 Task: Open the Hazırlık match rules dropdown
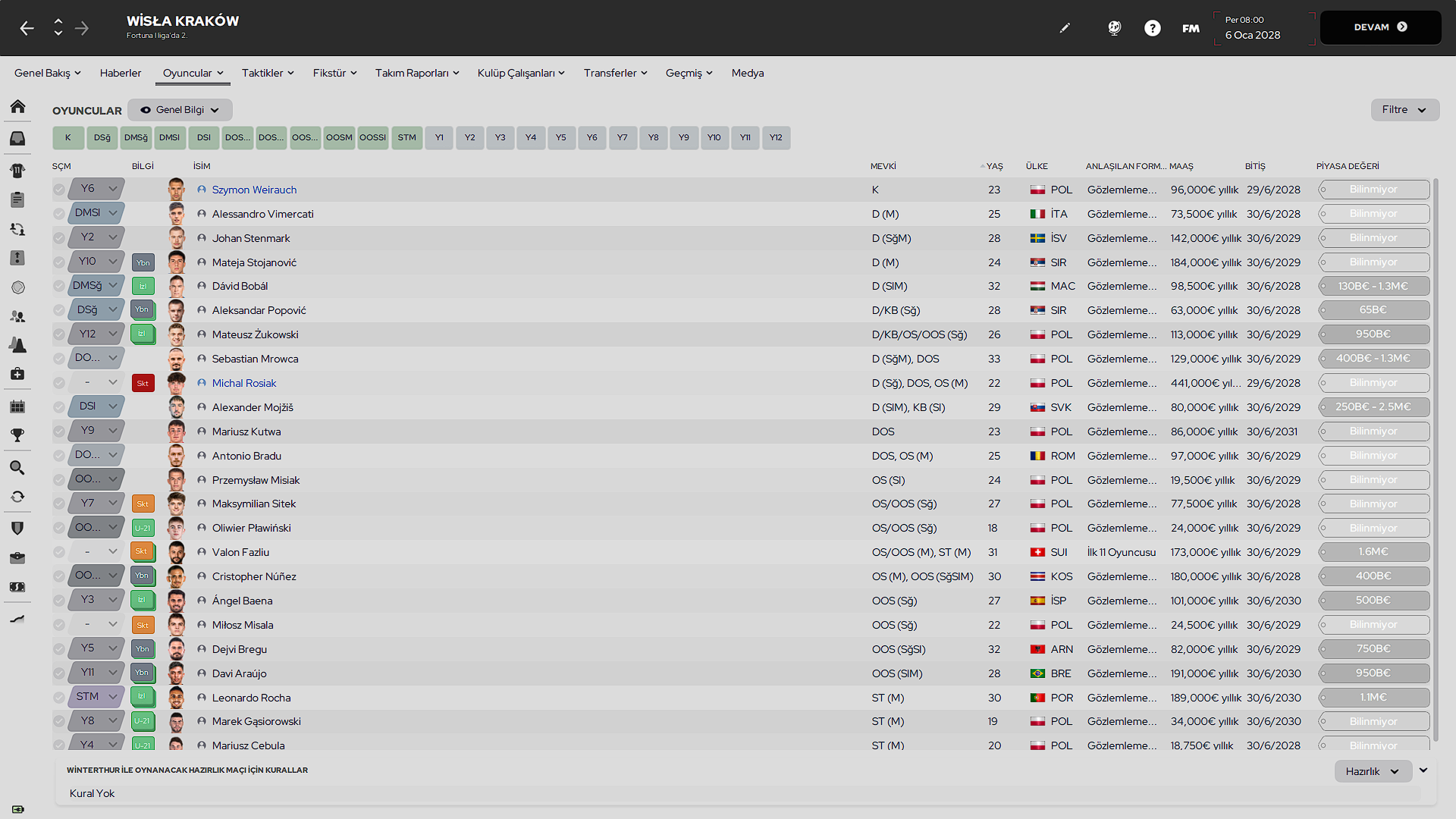tap(1373, 771)
